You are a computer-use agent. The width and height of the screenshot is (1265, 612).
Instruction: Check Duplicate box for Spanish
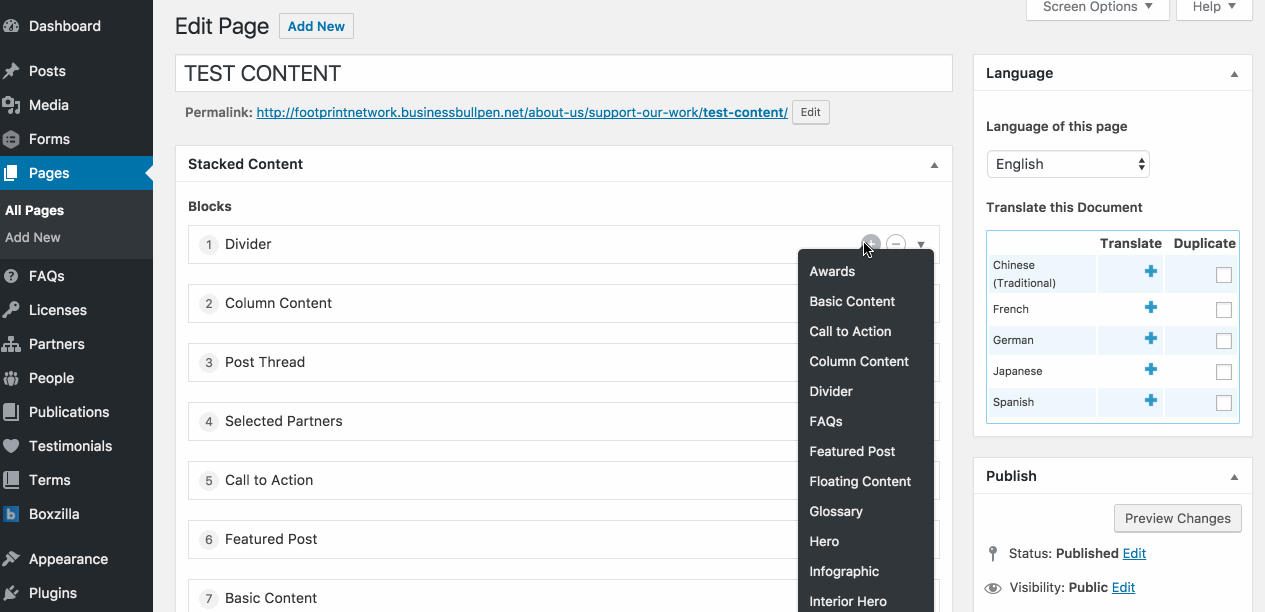[x=1224, y=403]
